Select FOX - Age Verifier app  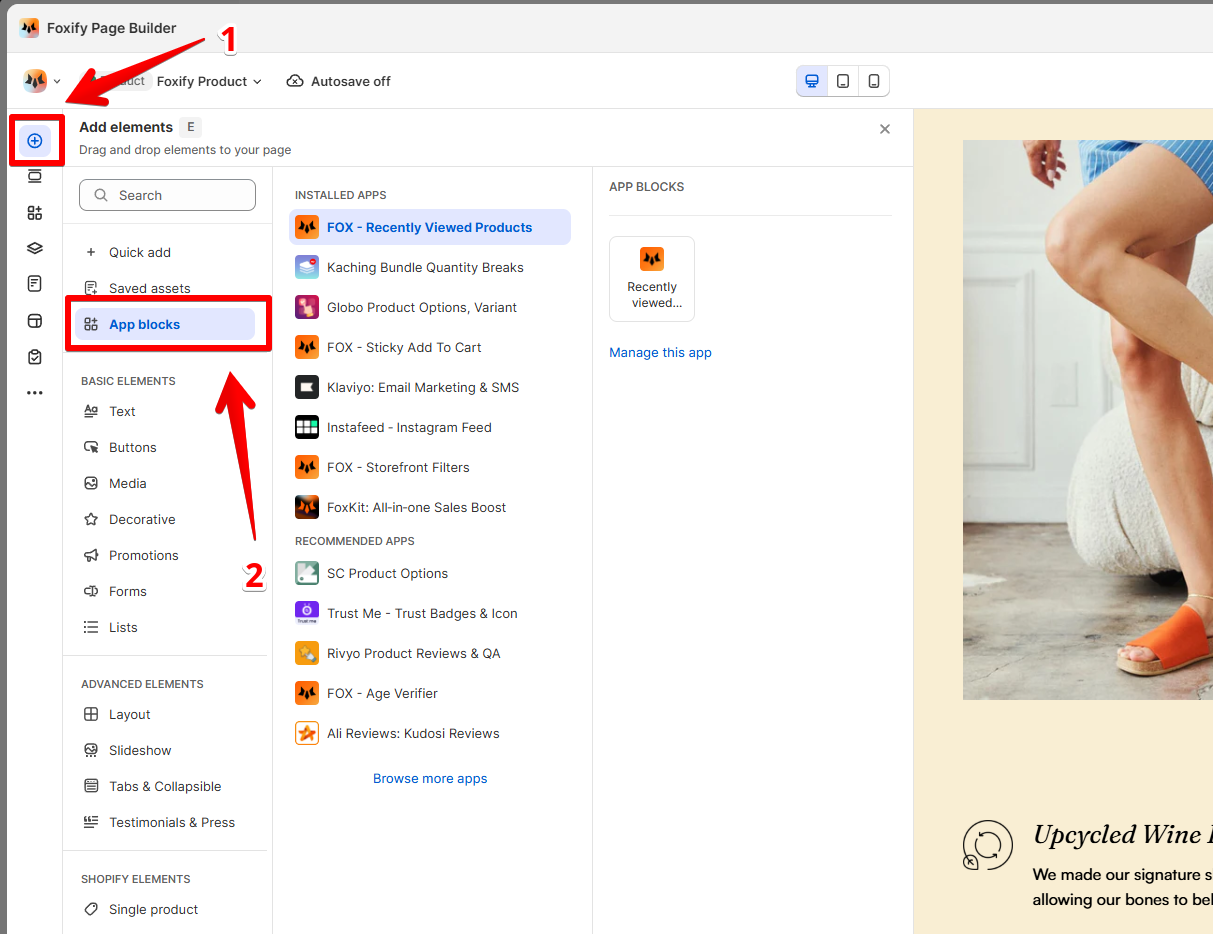pyautogui.click(x=430, y=693)
